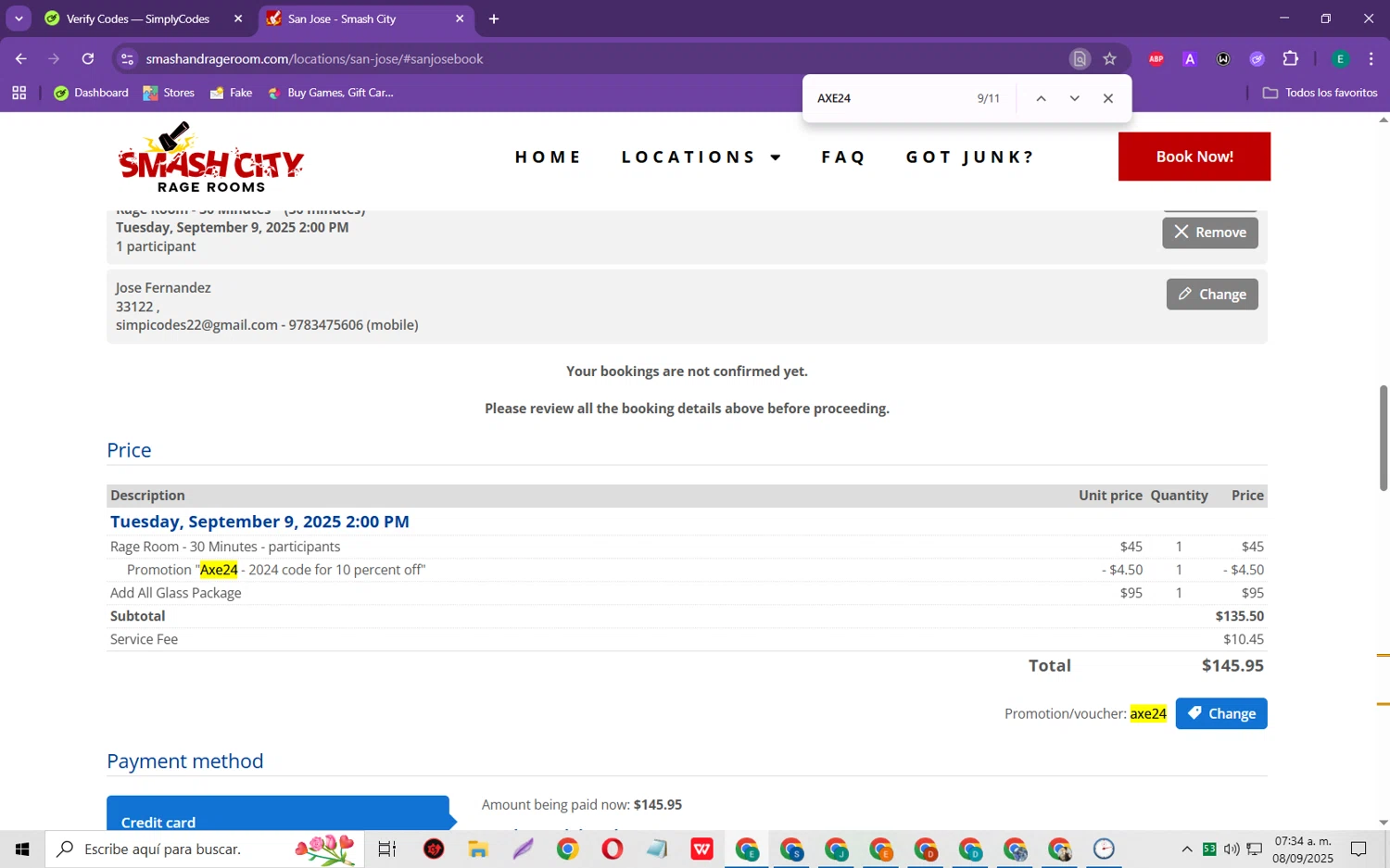This screenshot has width=1390, height=868.
Task: Change Jose Fernandez contact details
Action: tap(1212, 295)
